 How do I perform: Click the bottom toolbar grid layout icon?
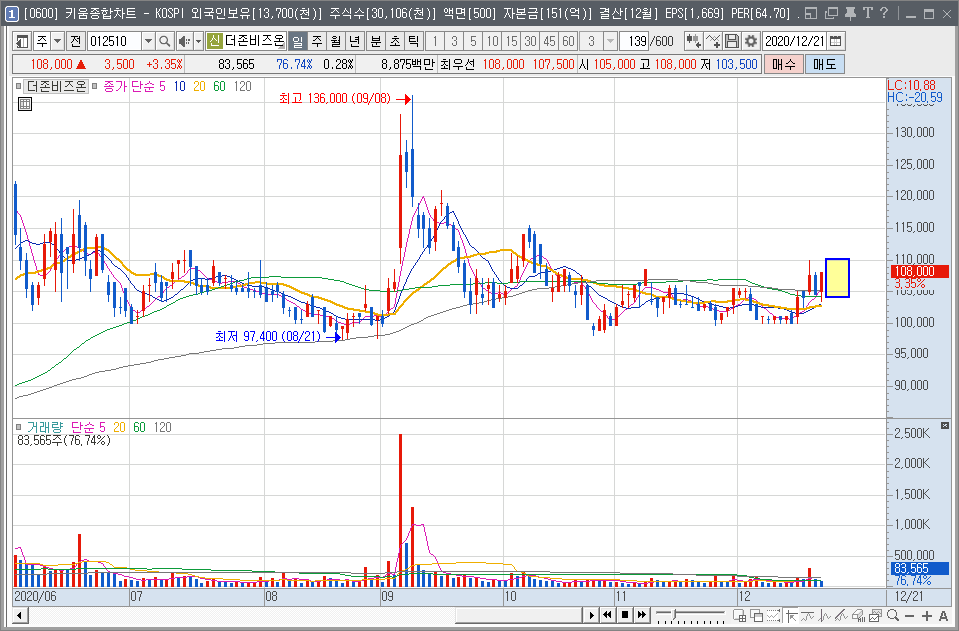pos(739,615)
